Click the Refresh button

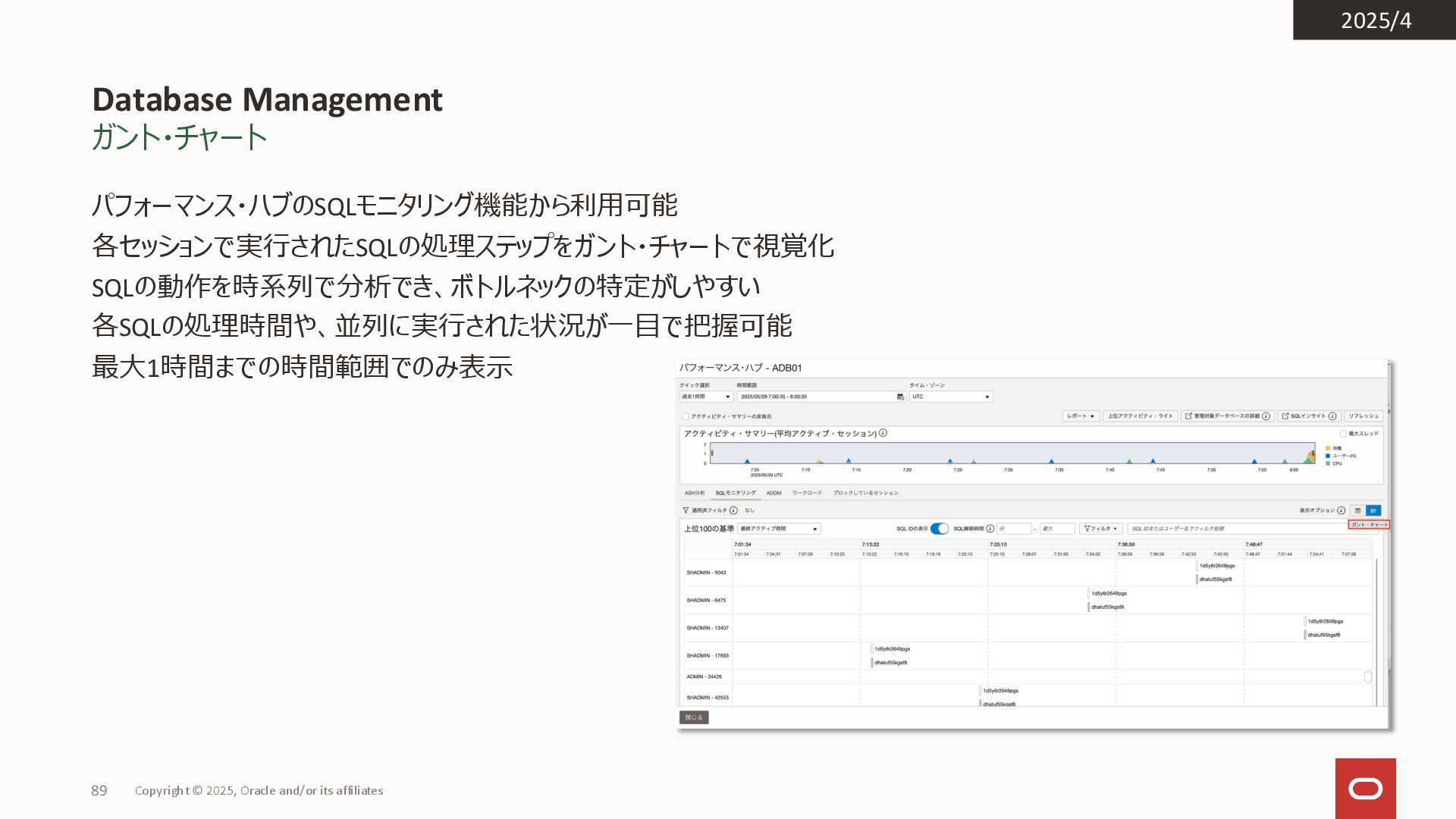1363,416
